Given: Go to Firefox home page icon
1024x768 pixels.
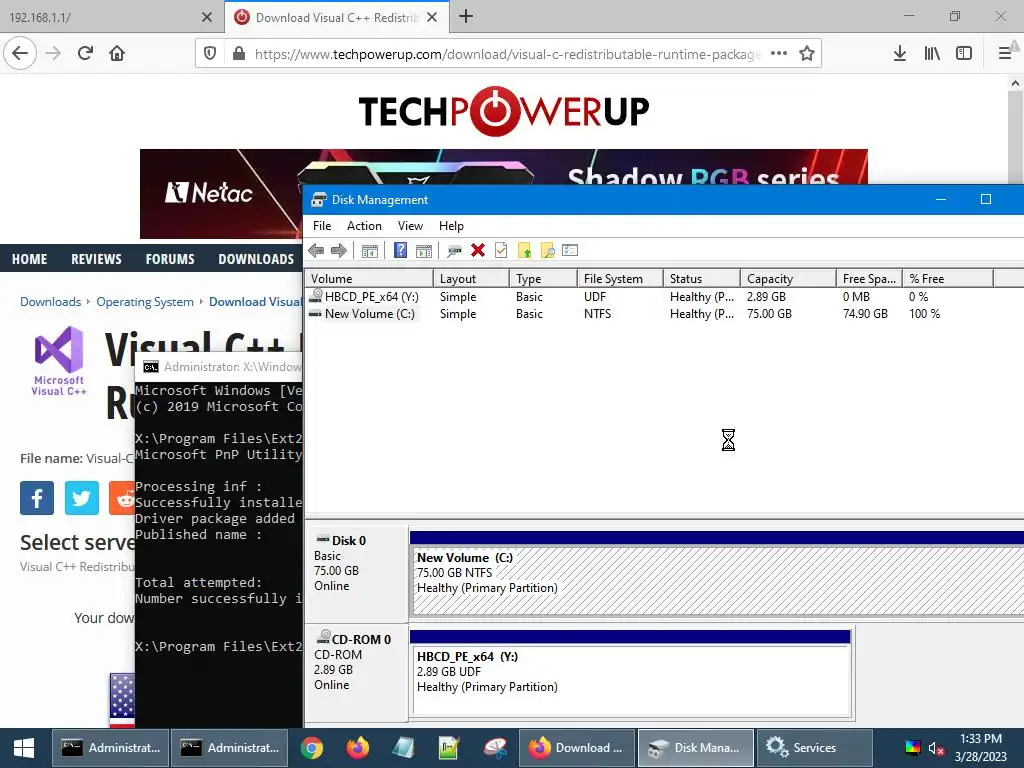Looking at the screenshot, I should pos(117,53).
